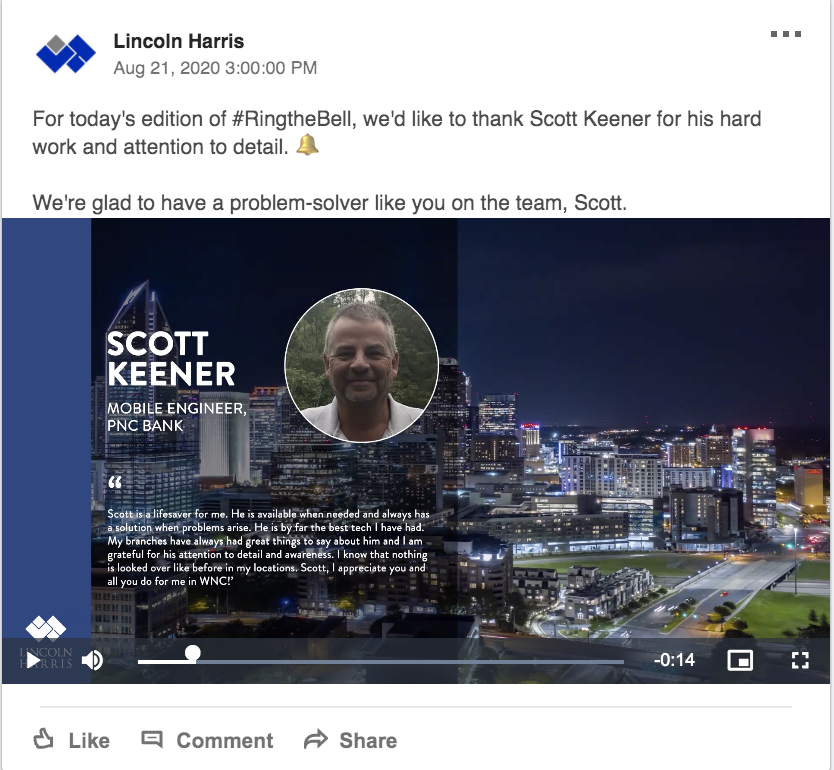Click Scott Keener's circular portrait photo
Image resolution: width=834 pixels, height=770 pixels.
pyautogui.click(x=362, y=365)
